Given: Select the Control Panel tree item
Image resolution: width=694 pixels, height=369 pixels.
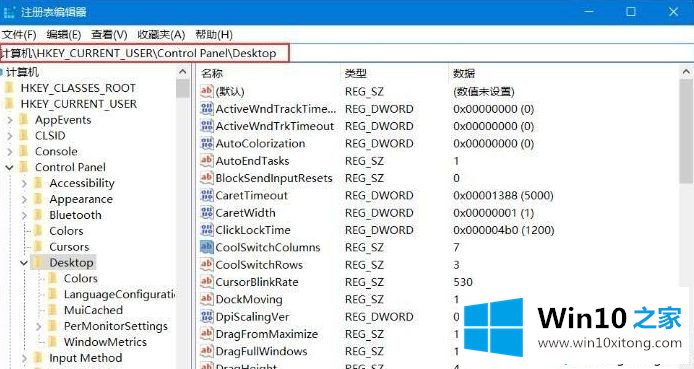Looking at the screenshot, I should [x=70, y=167].
